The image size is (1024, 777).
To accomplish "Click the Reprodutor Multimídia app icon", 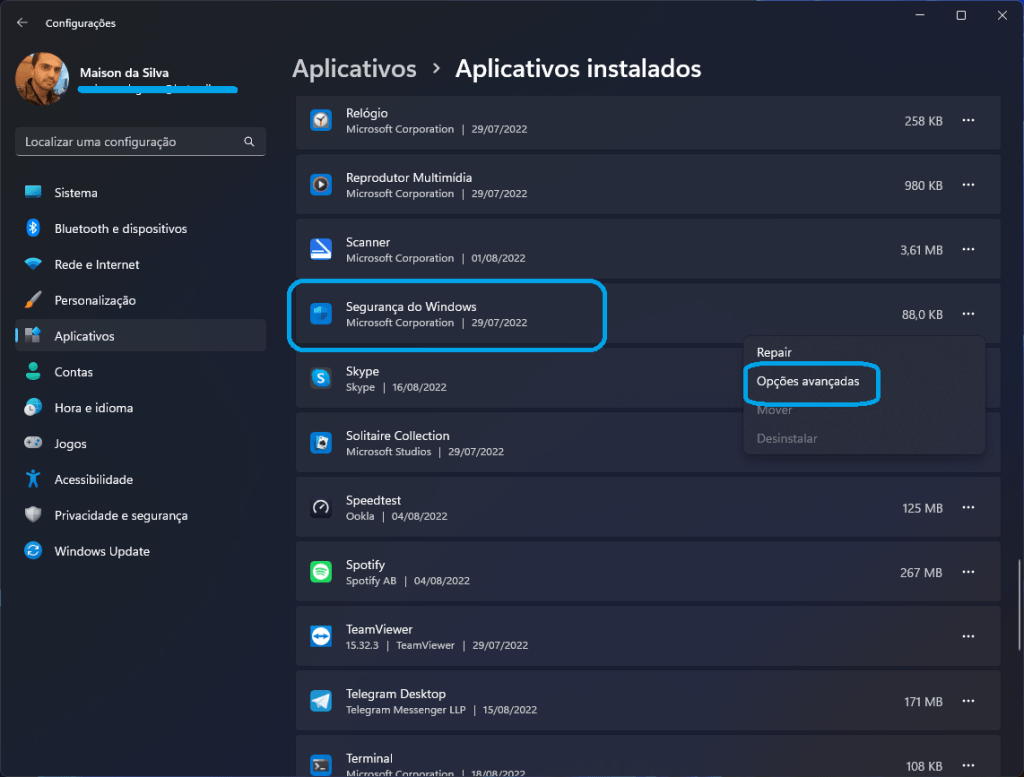I will (321, 185).
